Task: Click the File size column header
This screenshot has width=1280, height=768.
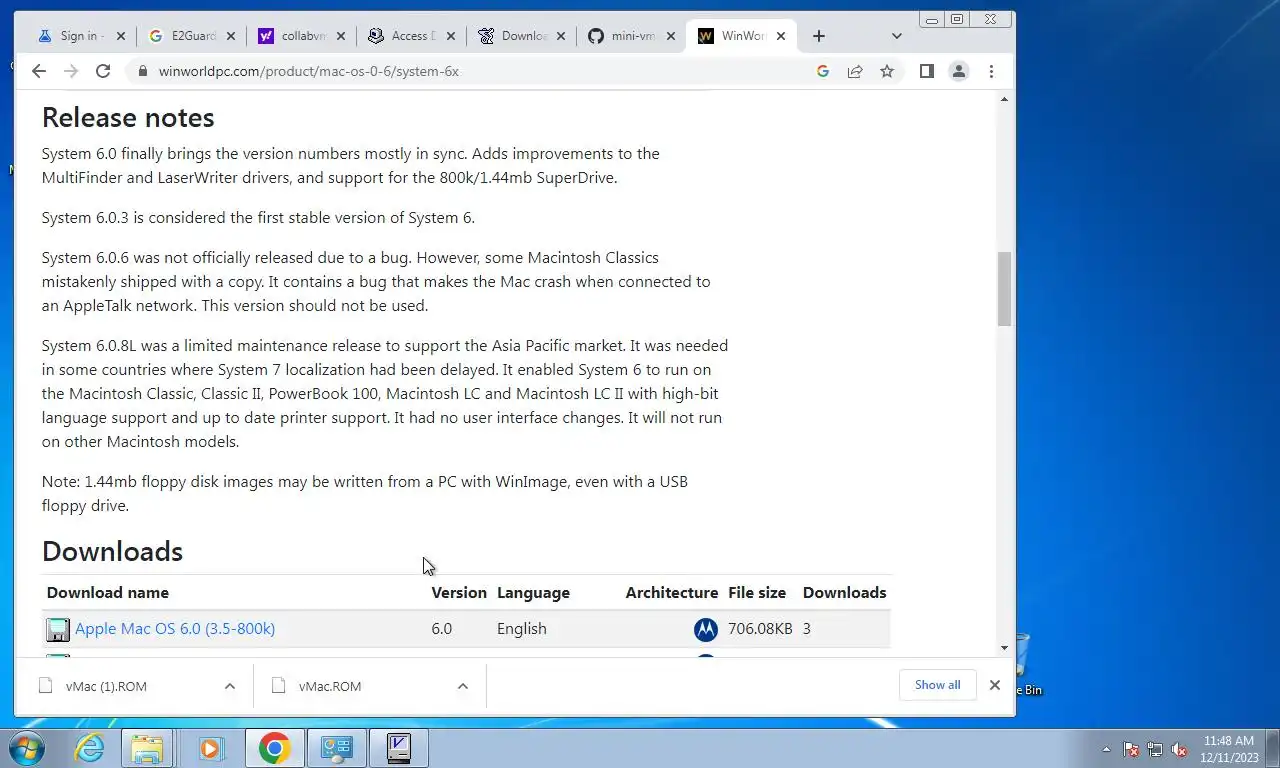Action: (x=757, y=592)
